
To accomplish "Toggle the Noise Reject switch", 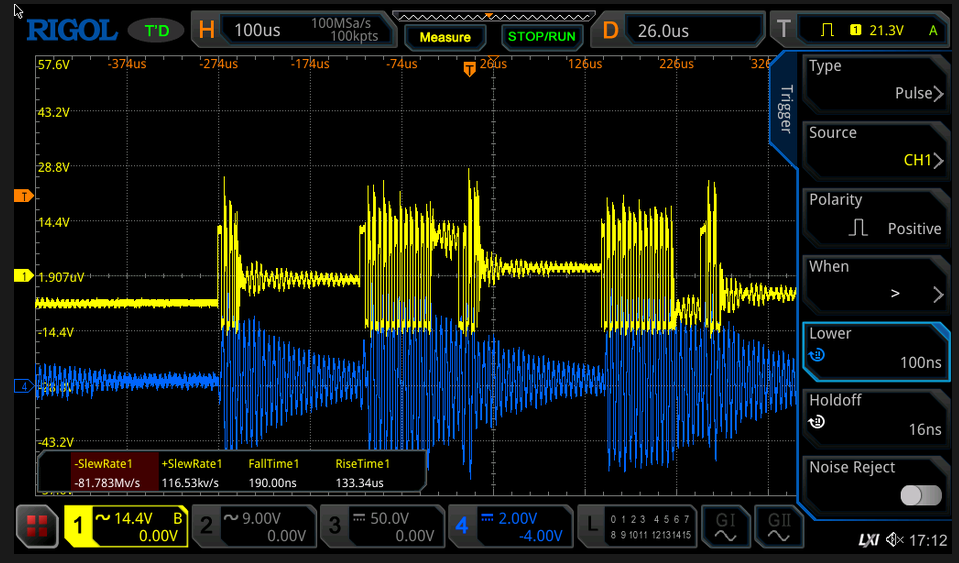I will click(921, 495).
